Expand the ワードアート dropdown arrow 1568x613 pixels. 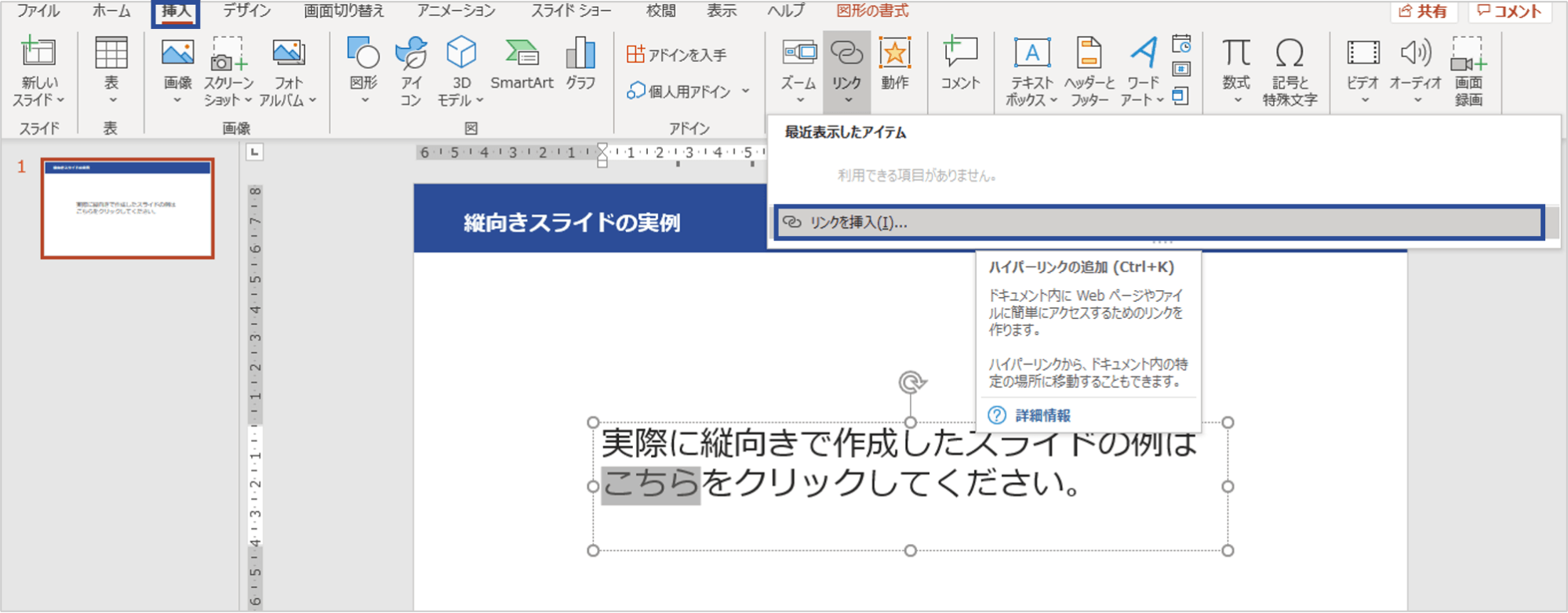coord(1159,100)
